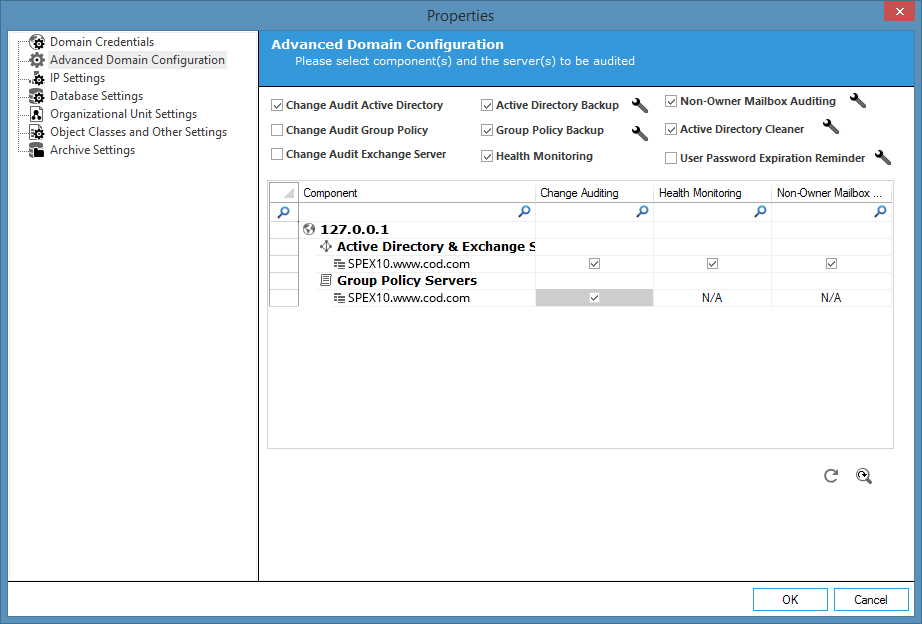This screenshot has width=922, height=624.
Task: Uncheck Change Audit Active Directory
Action: click(x=277, y=105)
